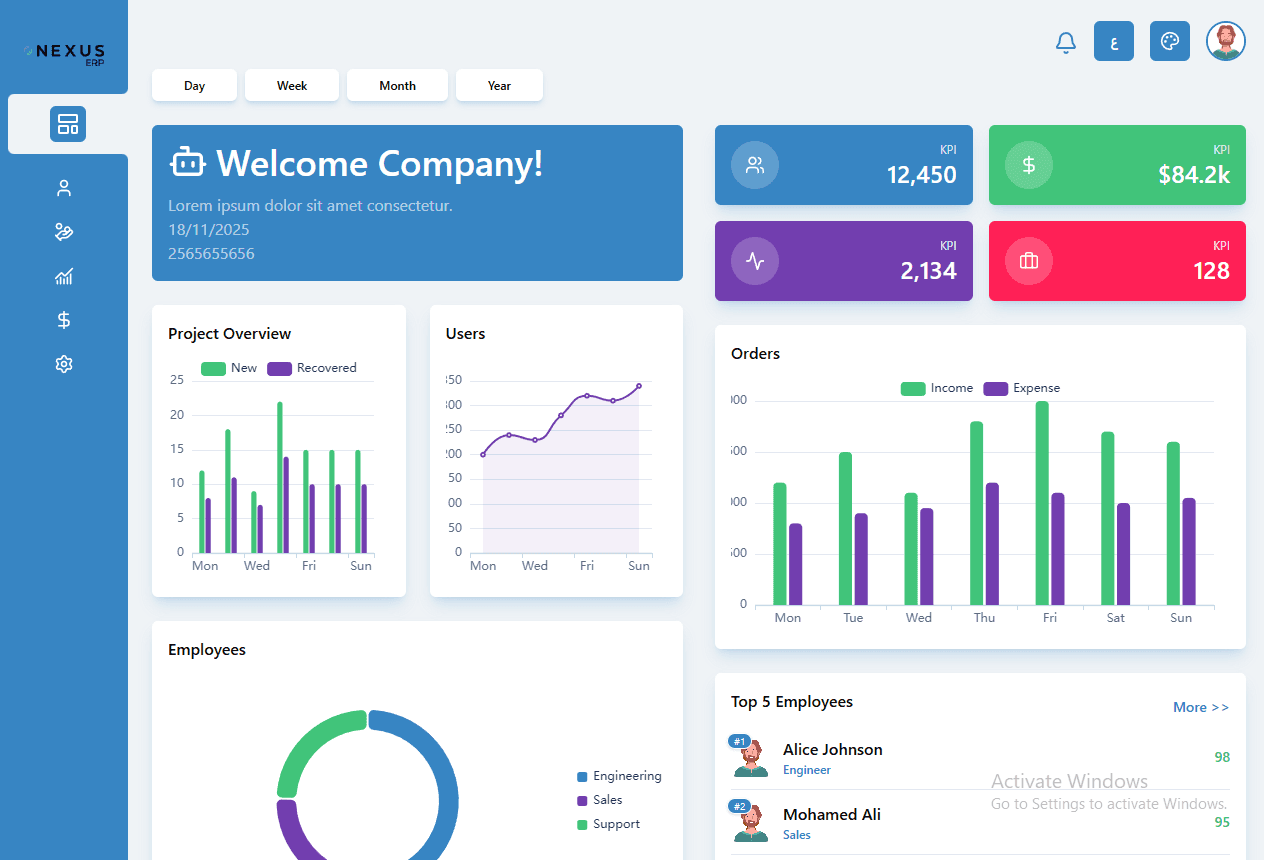1264x860 pixels.
Task: Click the More >> link
Action: pos(1200,707)
